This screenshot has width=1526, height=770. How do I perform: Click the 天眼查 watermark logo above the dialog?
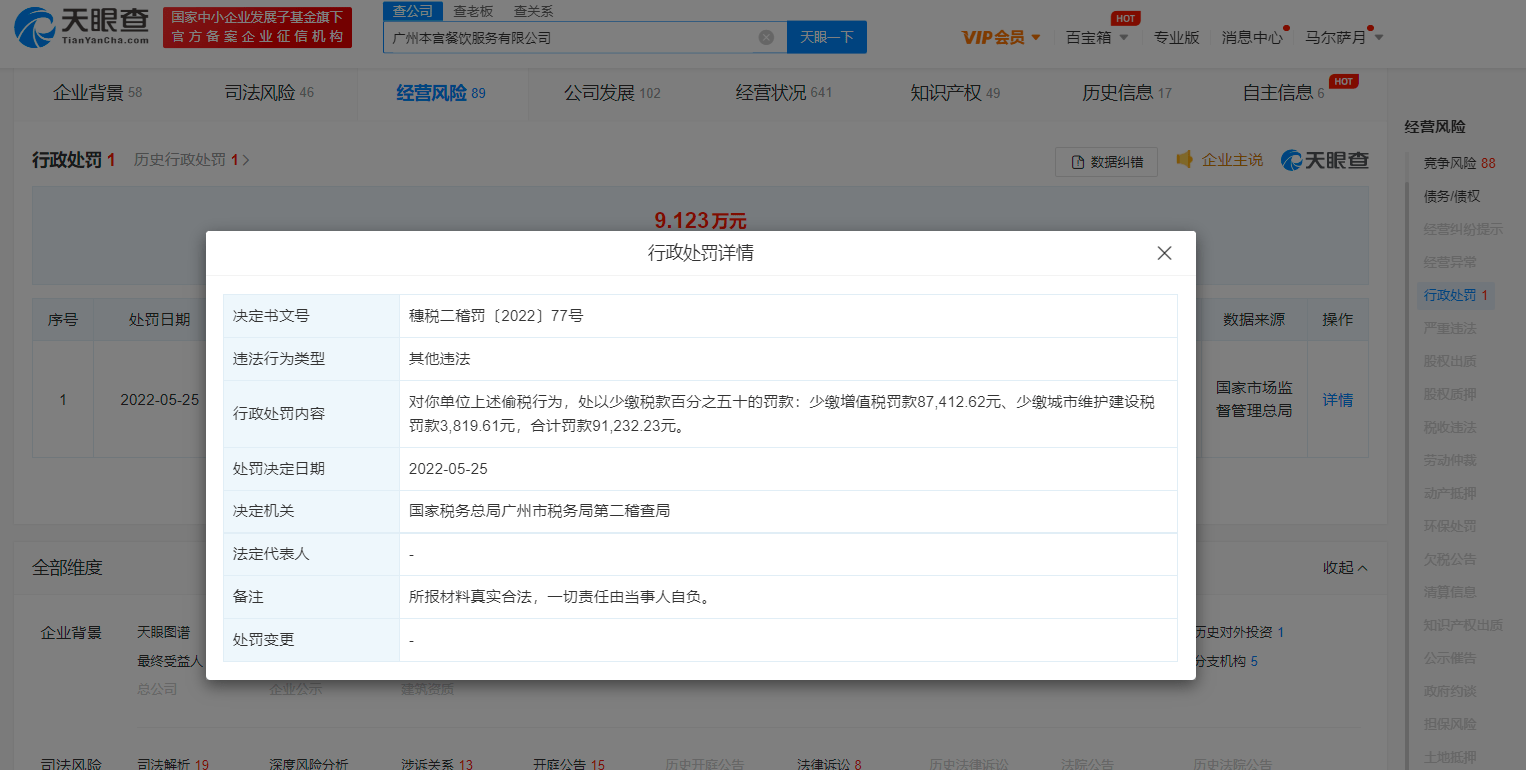(x=1324, y=159)
